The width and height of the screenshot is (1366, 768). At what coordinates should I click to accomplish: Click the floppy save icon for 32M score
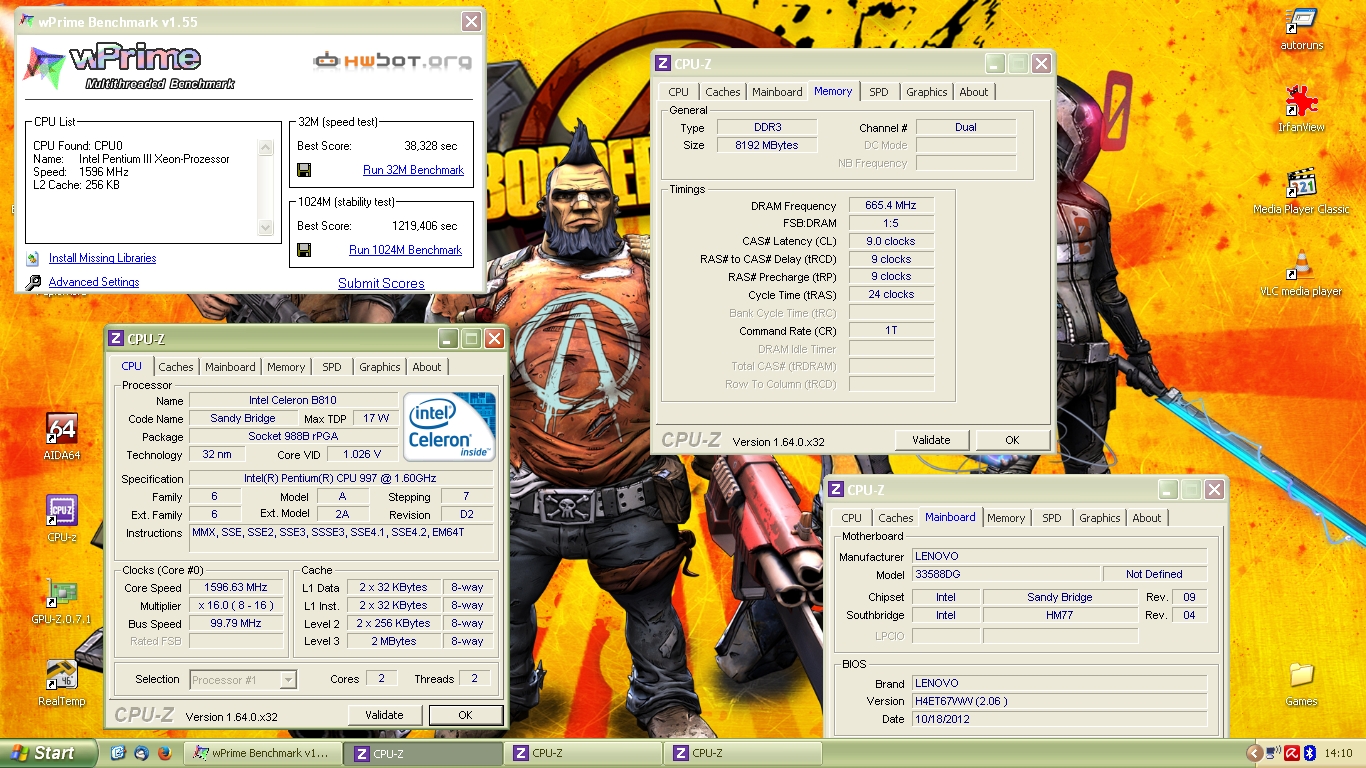pyautogui.click(x=304, y=170)
